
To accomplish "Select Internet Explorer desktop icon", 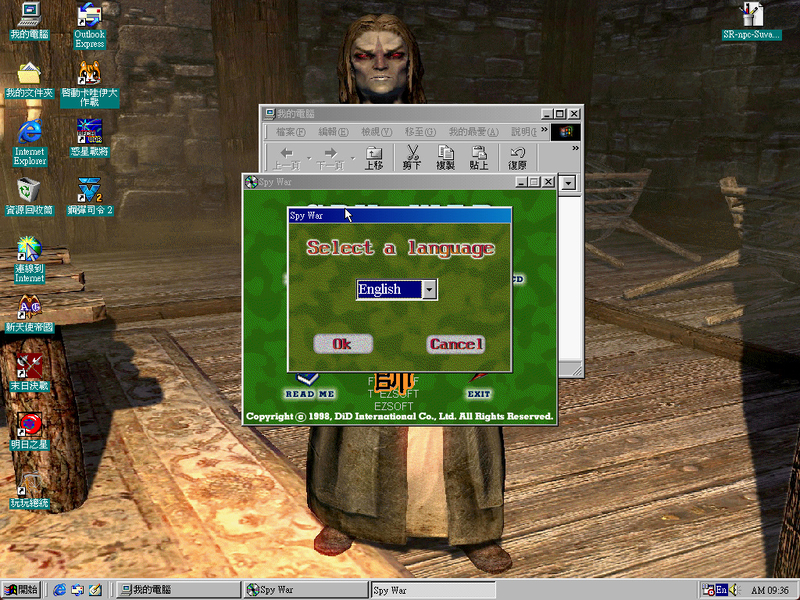I will (29, 143).
